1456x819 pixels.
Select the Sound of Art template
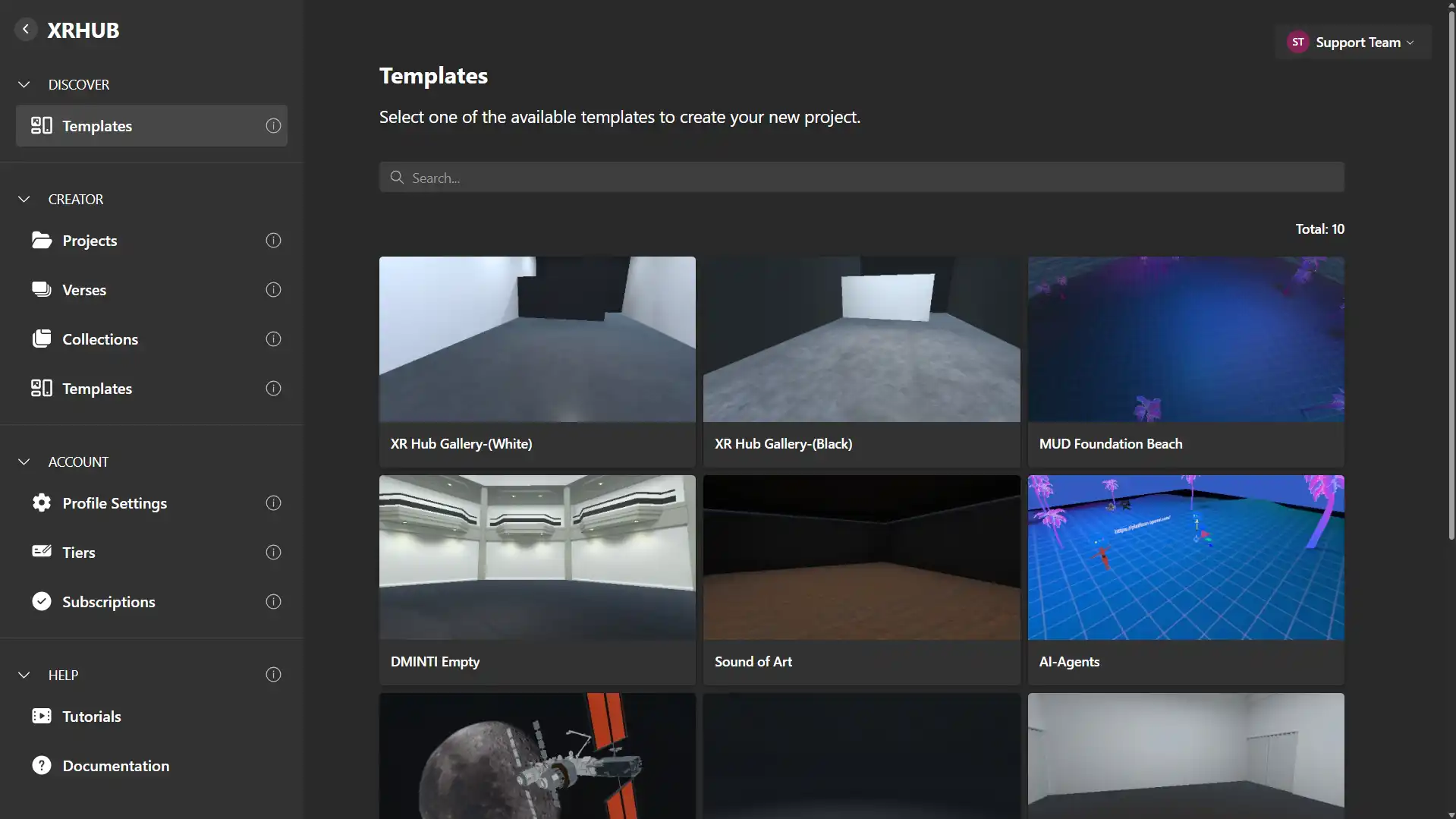tap(861, 580)
